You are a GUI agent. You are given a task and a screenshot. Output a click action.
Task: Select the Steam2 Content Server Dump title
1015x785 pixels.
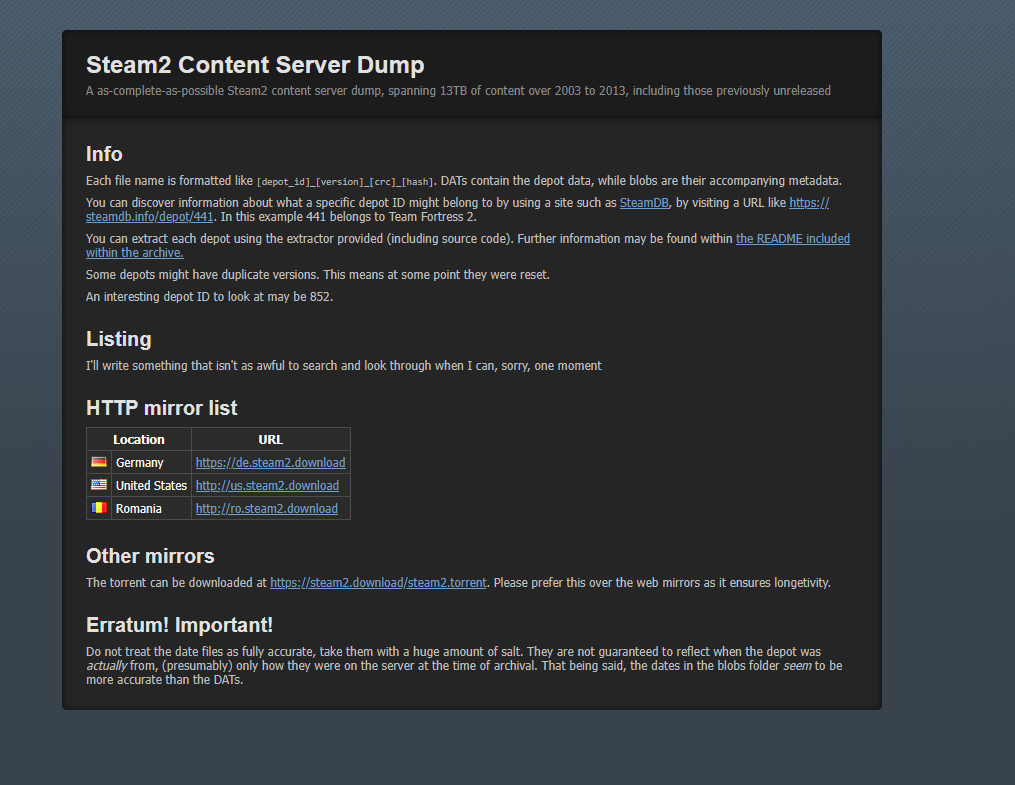[255, 65]
